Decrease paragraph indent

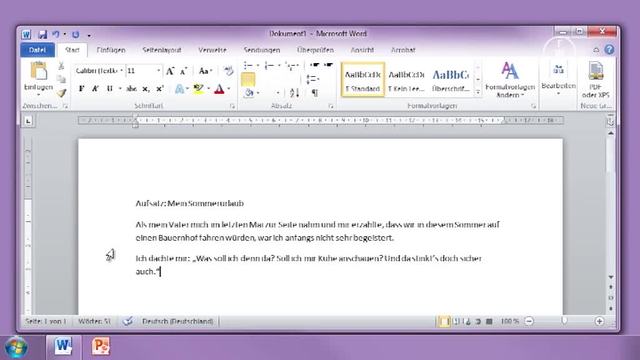[x=315, y=65]
